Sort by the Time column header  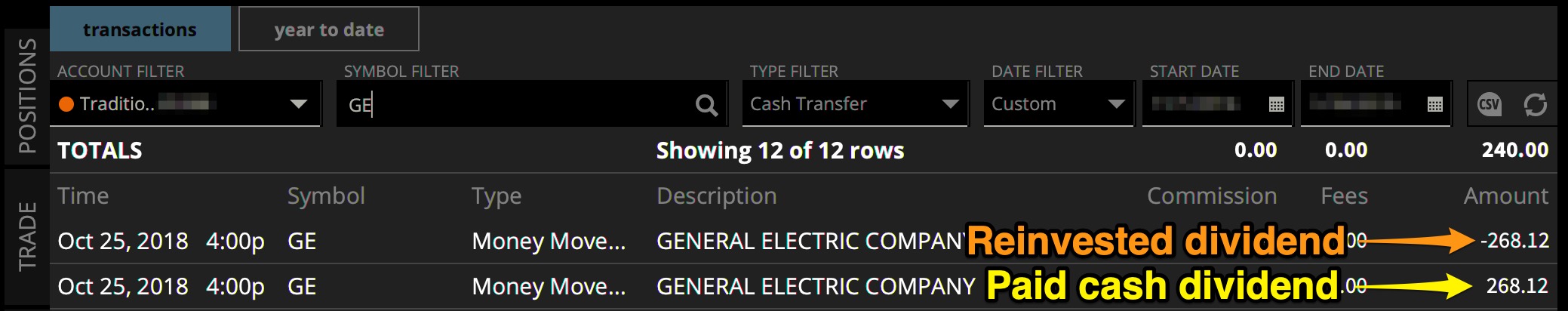(83, 196)
